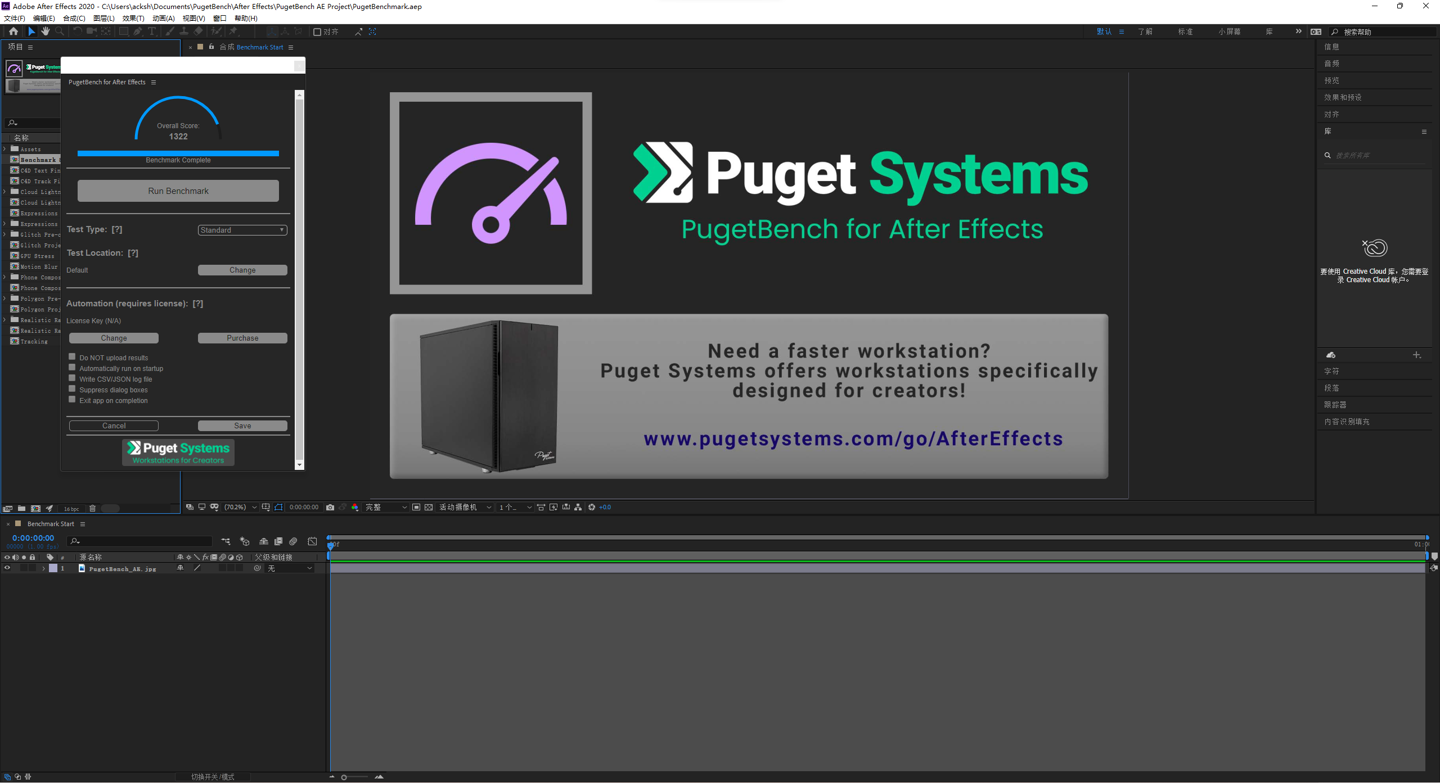The height and width of the screenshot is (783, 1440).
Task: Select the Pen tool
Action: pyautogui.click(x=138, y=32)
